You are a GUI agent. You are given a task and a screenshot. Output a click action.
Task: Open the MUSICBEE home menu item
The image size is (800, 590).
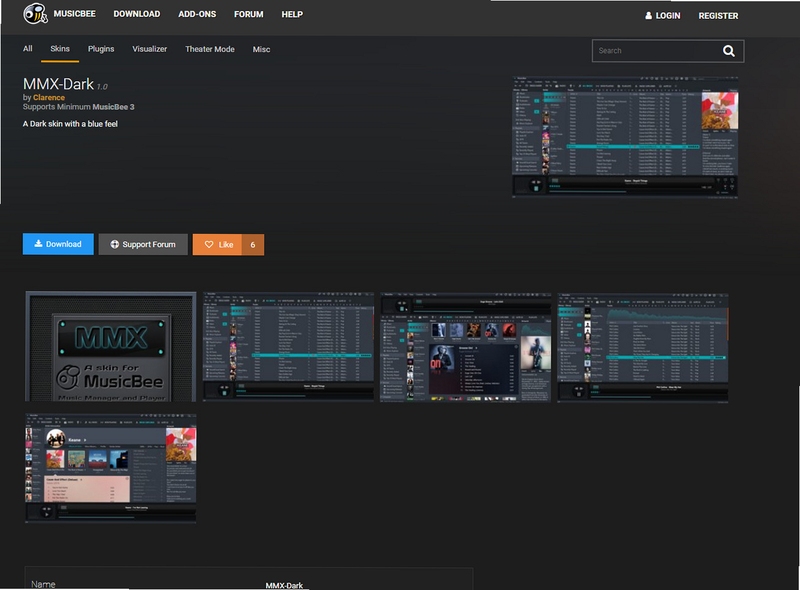coord(74,14)
